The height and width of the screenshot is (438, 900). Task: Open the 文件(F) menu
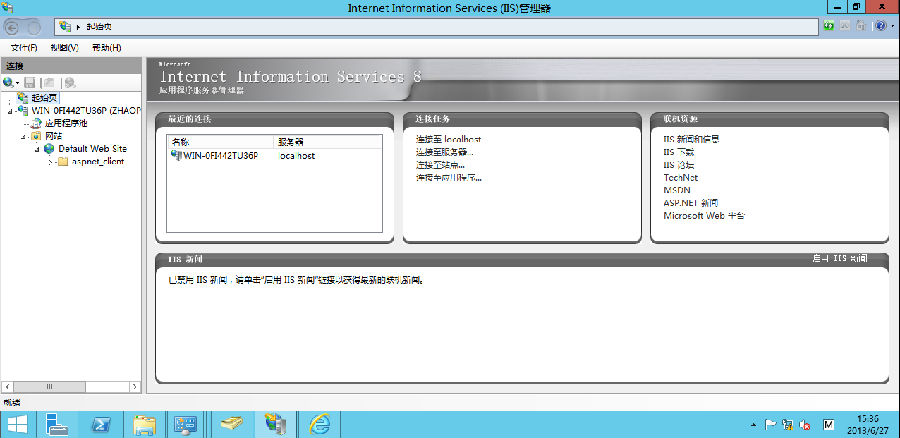pos(24,48)
